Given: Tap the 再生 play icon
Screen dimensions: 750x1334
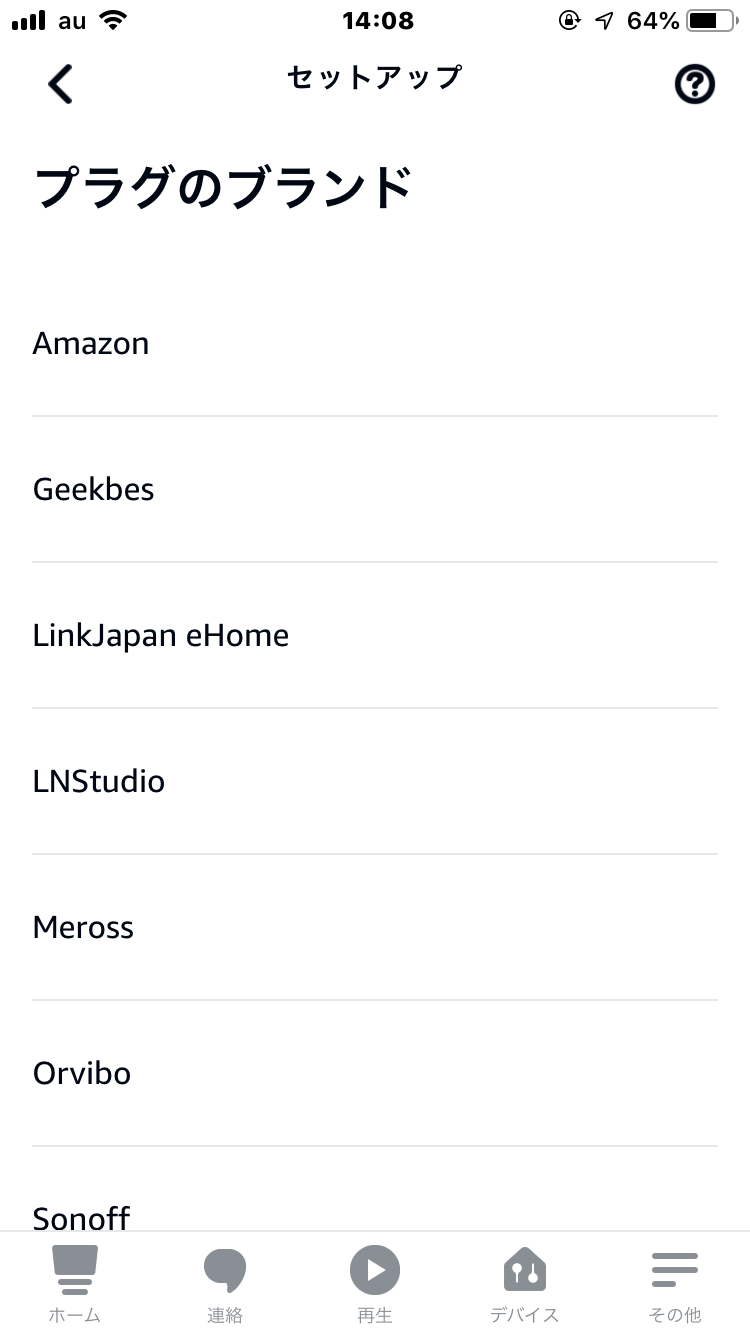Looking at the screenshot, I should click(375, 1270).
